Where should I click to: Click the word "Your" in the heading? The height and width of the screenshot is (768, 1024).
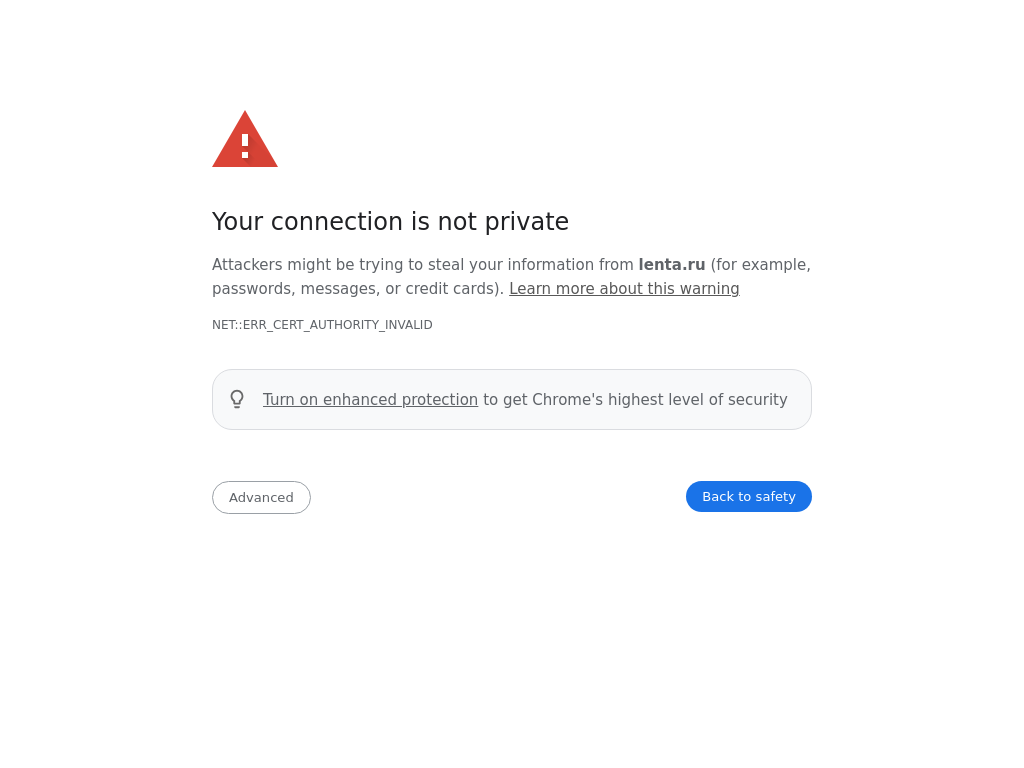point(238,222)
